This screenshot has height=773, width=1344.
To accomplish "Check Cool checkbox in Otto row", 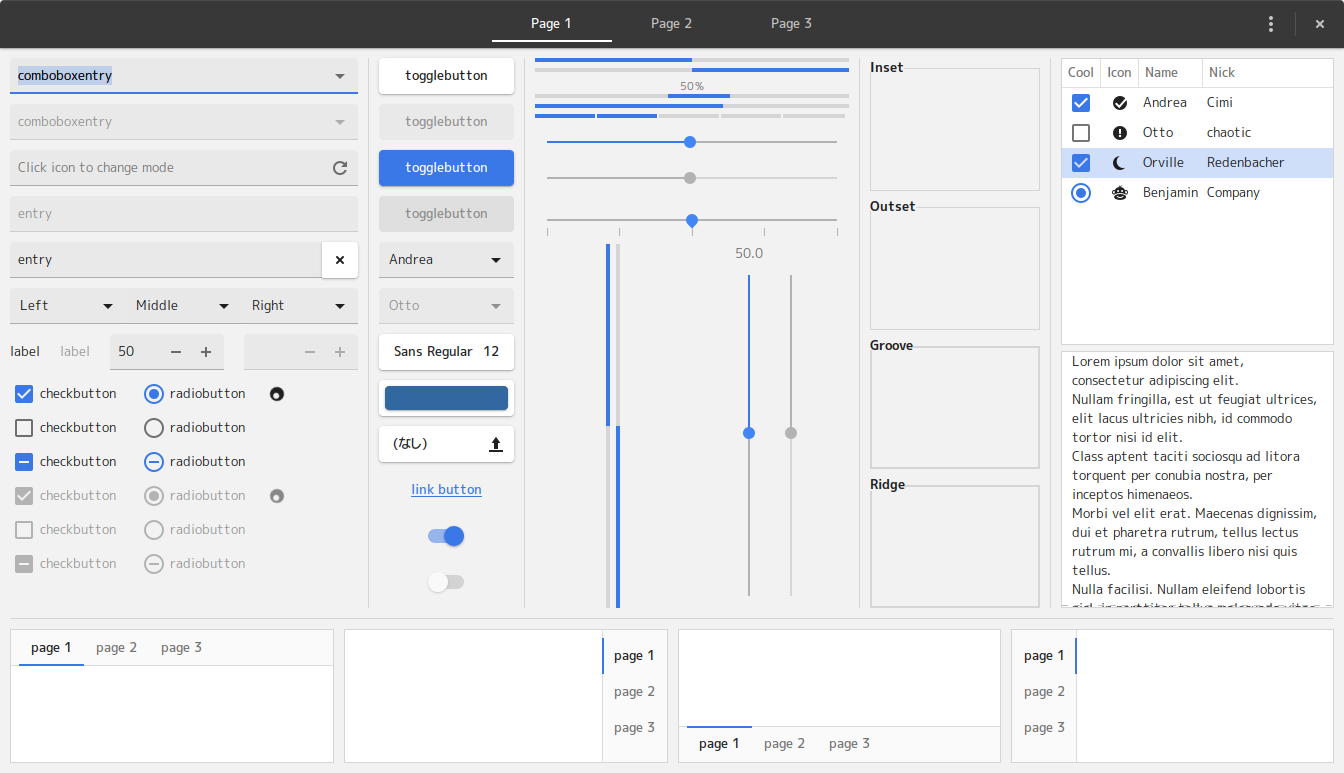I will [x=1081, y=133].
